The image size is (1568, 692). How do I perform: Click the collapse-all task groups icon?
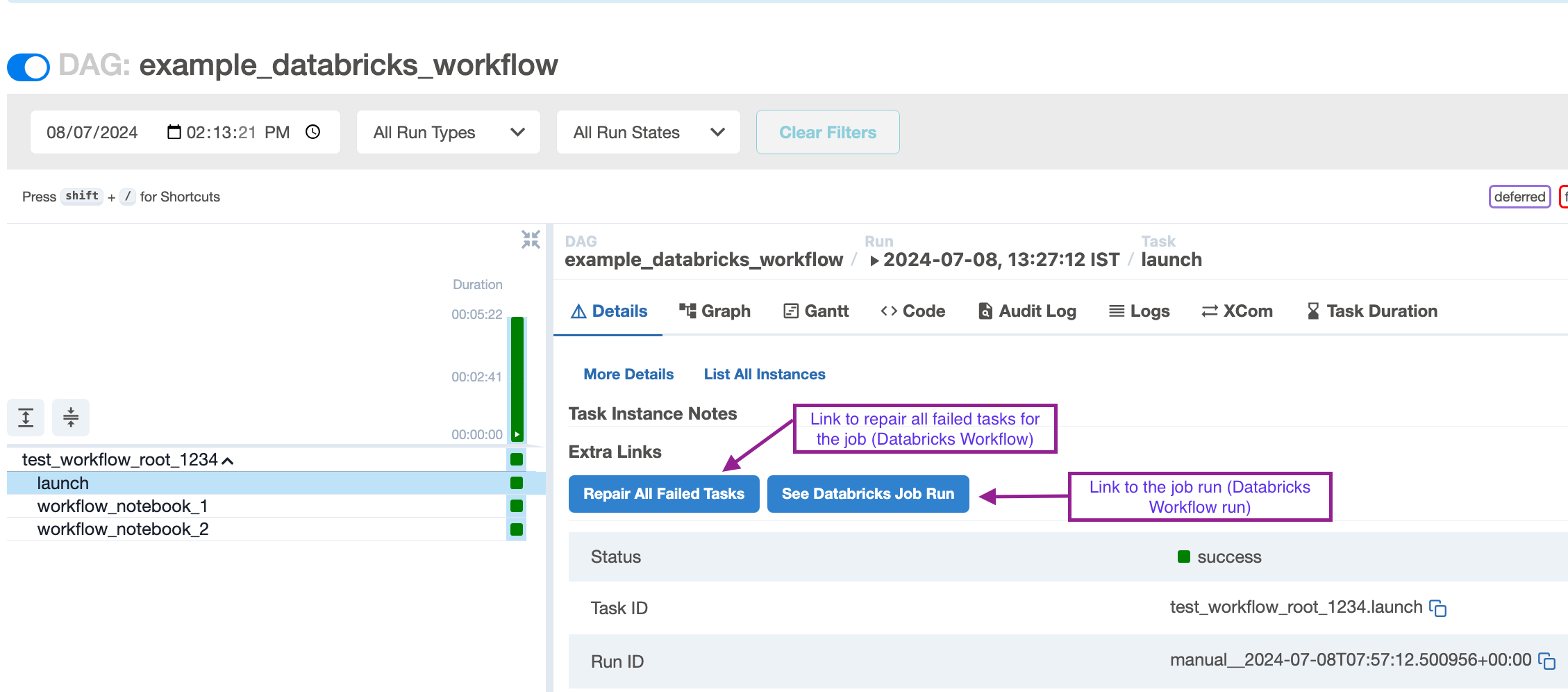(70, 417)
